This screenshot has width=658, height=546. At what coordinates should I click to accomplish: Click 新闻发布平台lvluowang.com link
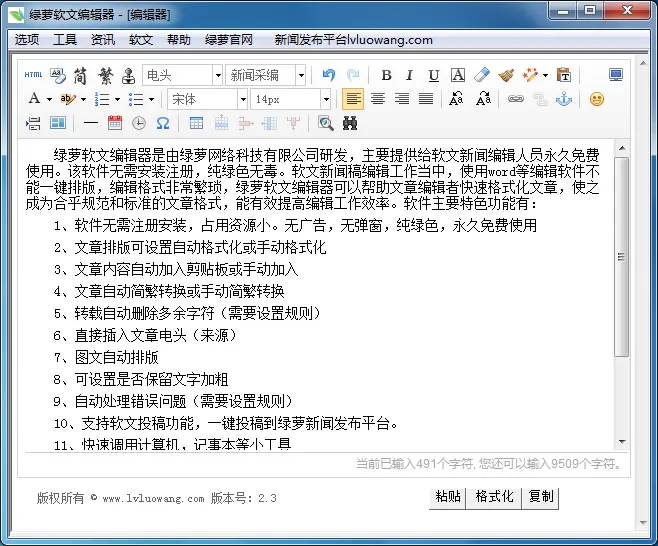(353, 40)
